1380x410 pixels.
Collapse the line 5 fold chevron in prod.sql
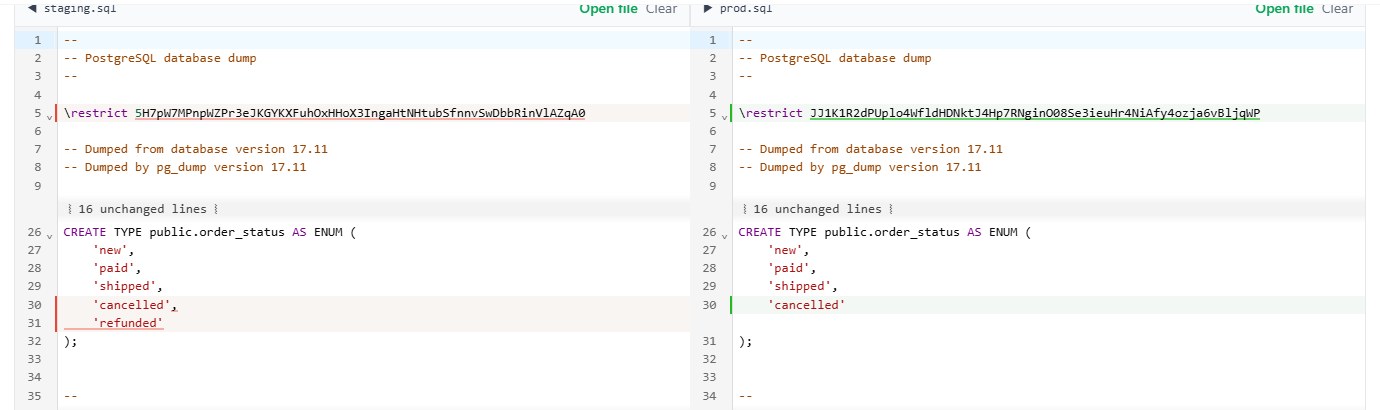(724, 116)
